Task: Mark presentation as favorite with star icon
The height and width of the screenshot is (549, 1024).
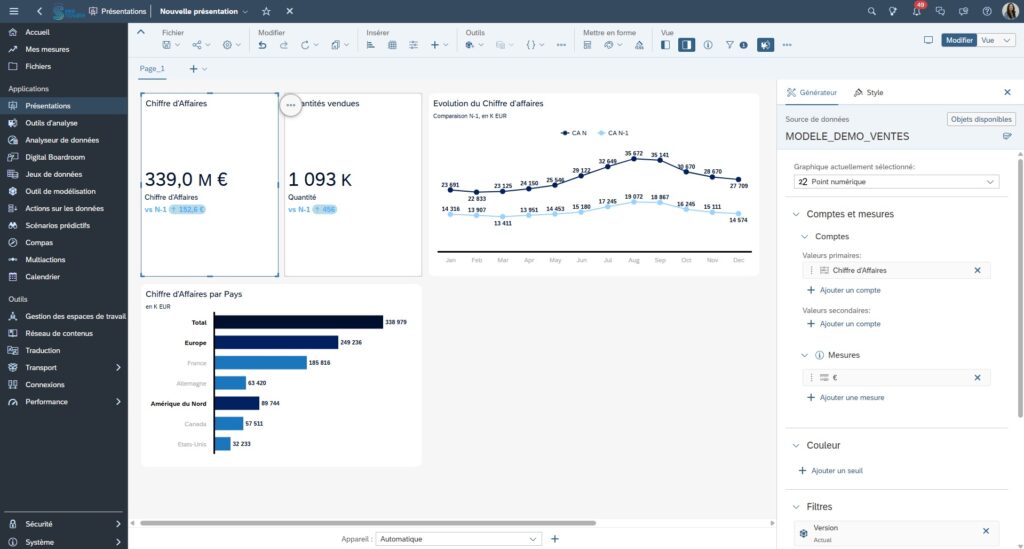Action: [266, 11]
